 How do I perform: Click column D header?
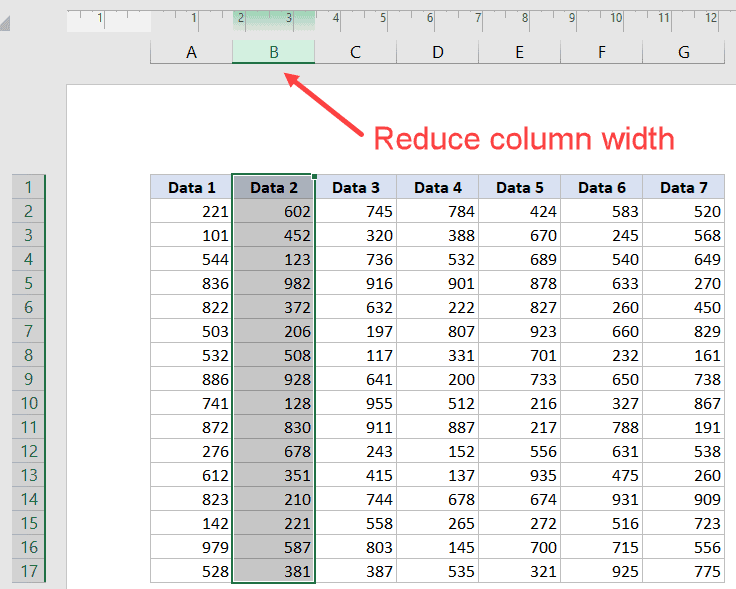point(437,52)
